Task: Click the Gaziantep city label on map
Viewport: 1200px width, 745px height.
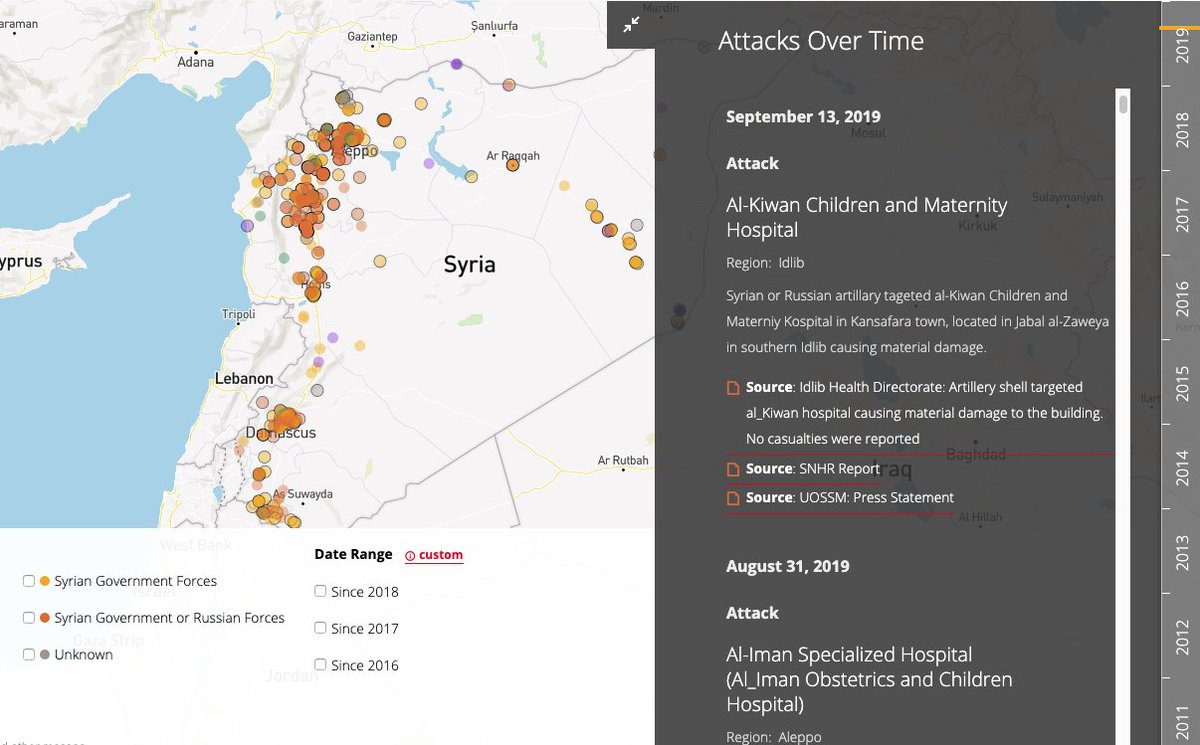Action: pos(372,37)
